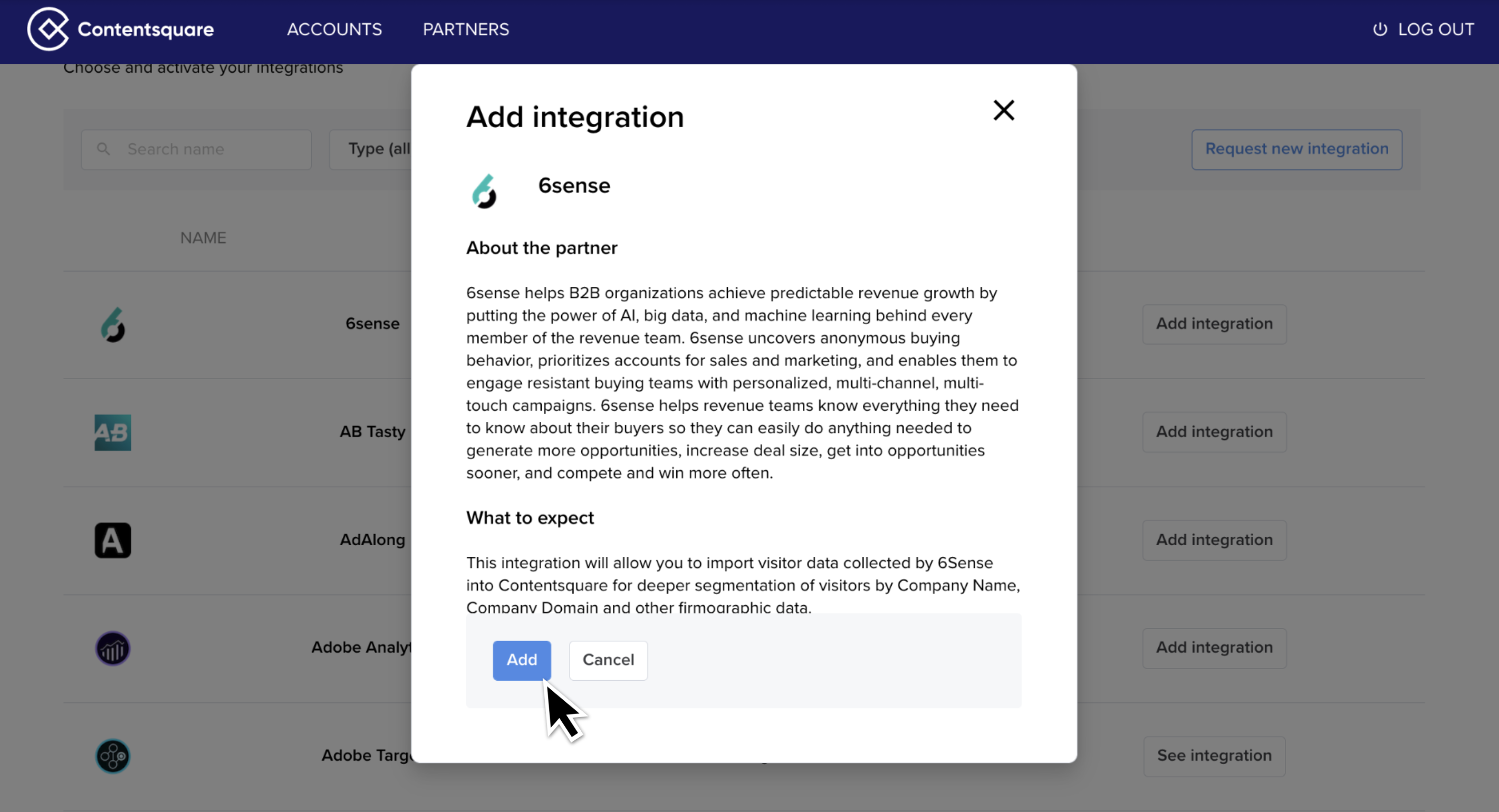The height and width of the screenshot is (812, 1499).
Task: Click the 'What to expect' heading
Action: (x=530, y=518)
